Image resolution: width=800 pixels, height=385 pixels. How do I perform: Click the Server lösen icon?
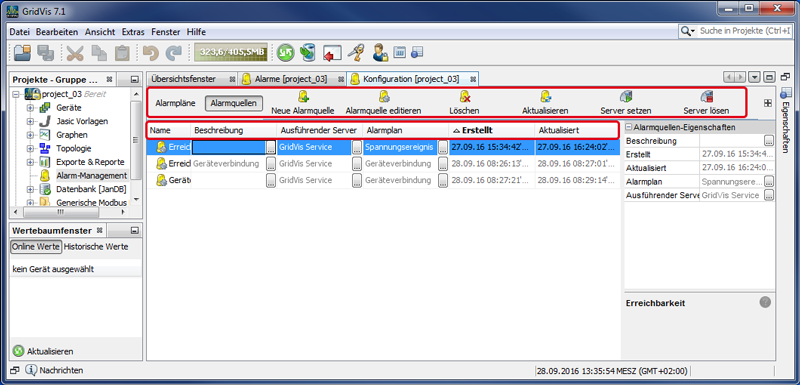click(x=706, y=96)
